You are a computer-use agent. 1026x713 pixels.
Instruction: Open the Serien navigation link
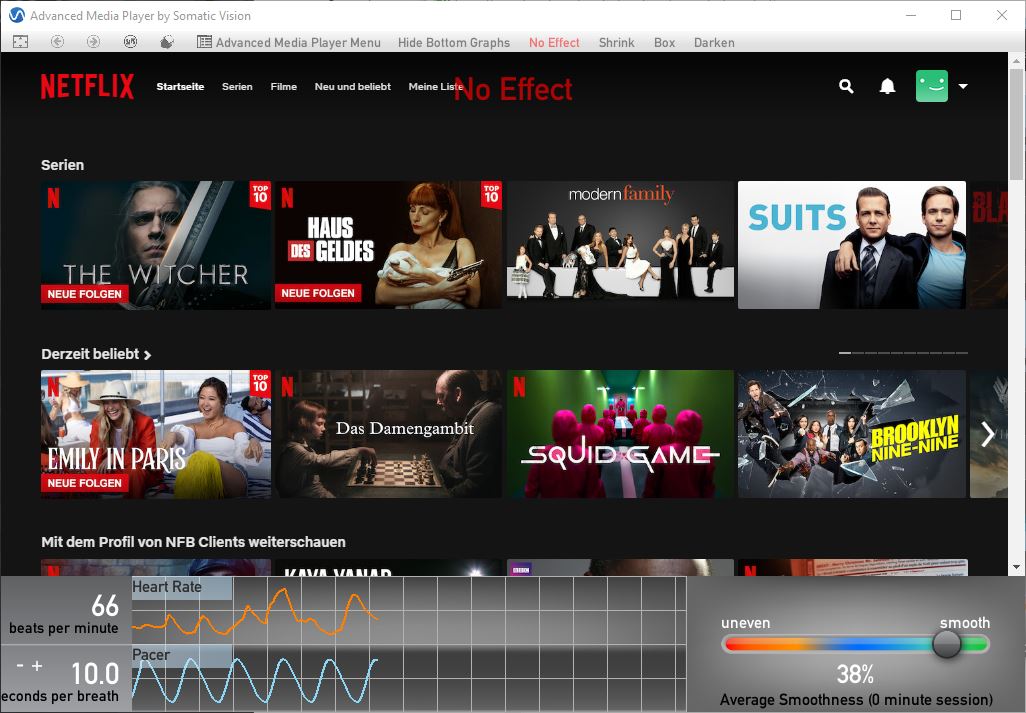(x=237, y=86)
